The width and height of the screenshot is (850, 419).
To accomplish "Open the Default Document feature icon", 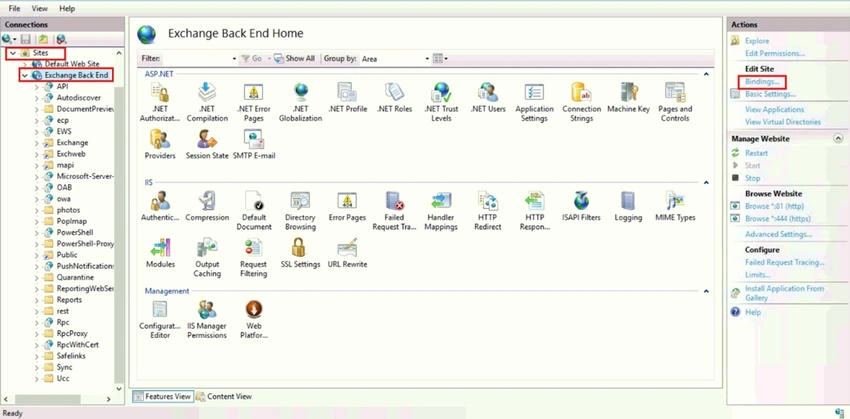I will tap(254, 201).
